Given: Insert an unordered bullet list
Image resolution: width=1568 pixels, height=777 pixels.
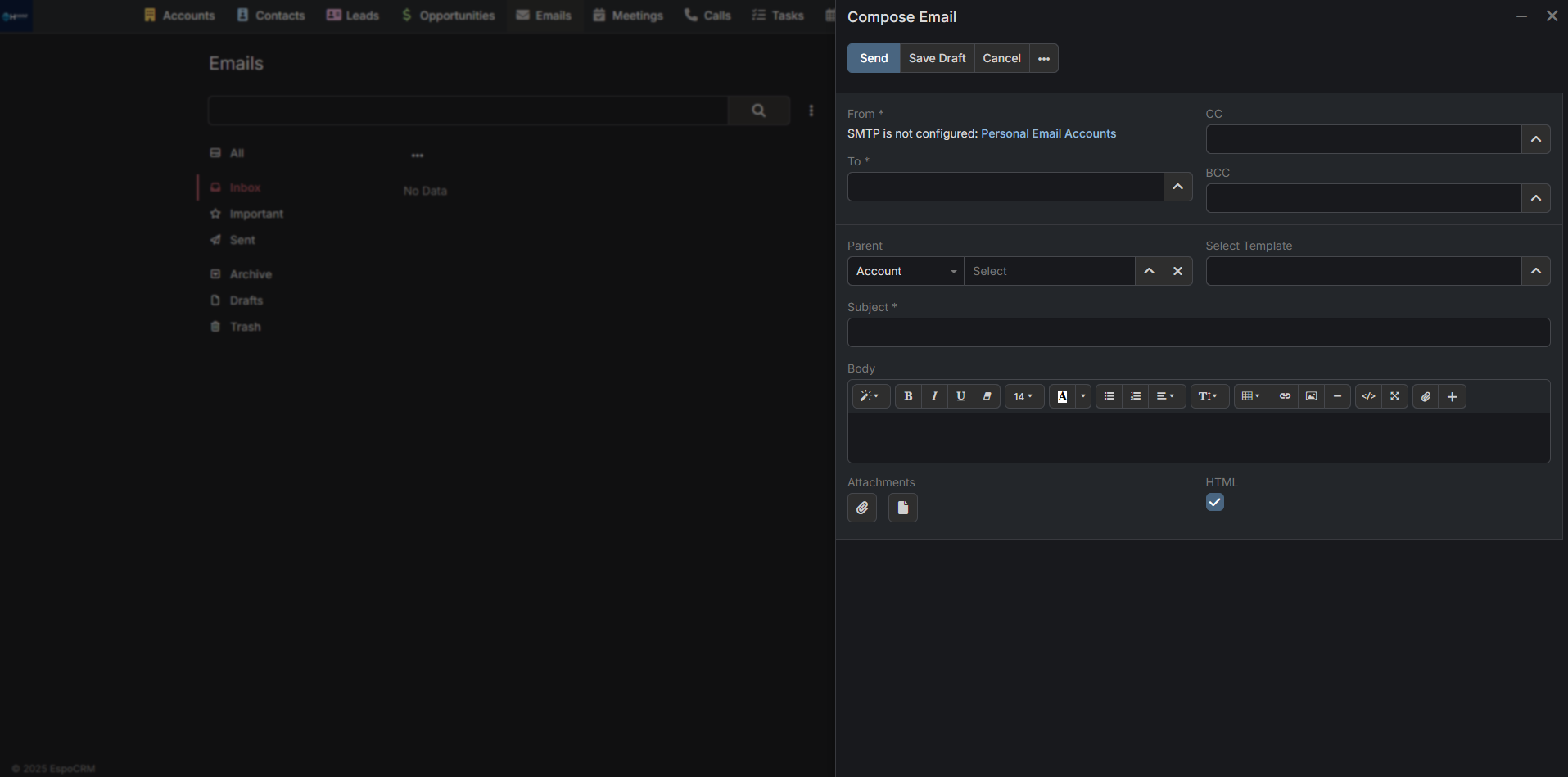Looking at the screenshot, I should (1109, 396).
